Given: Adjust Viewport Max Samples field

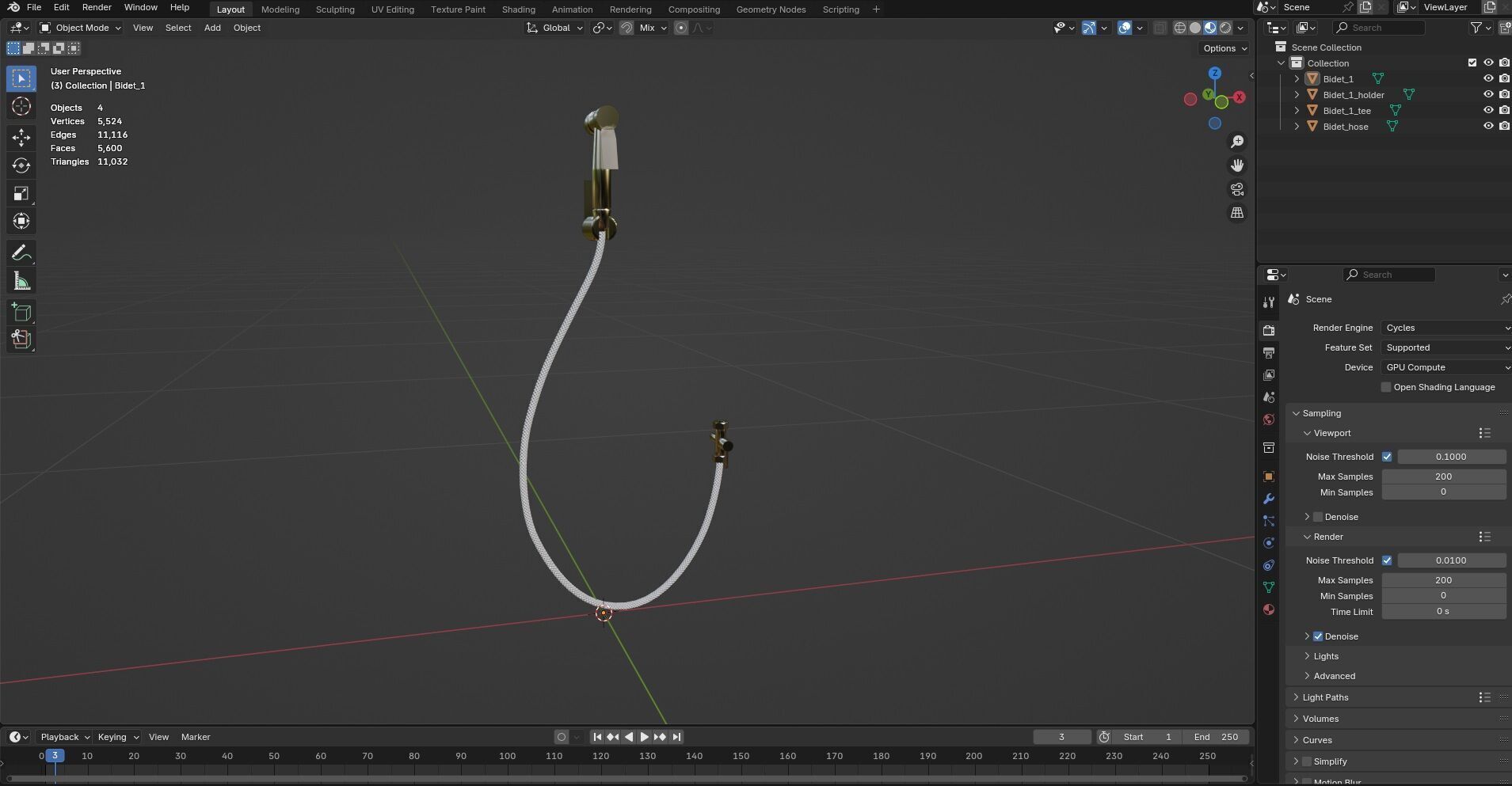Looking at the screenshot, I should 1443,477.
